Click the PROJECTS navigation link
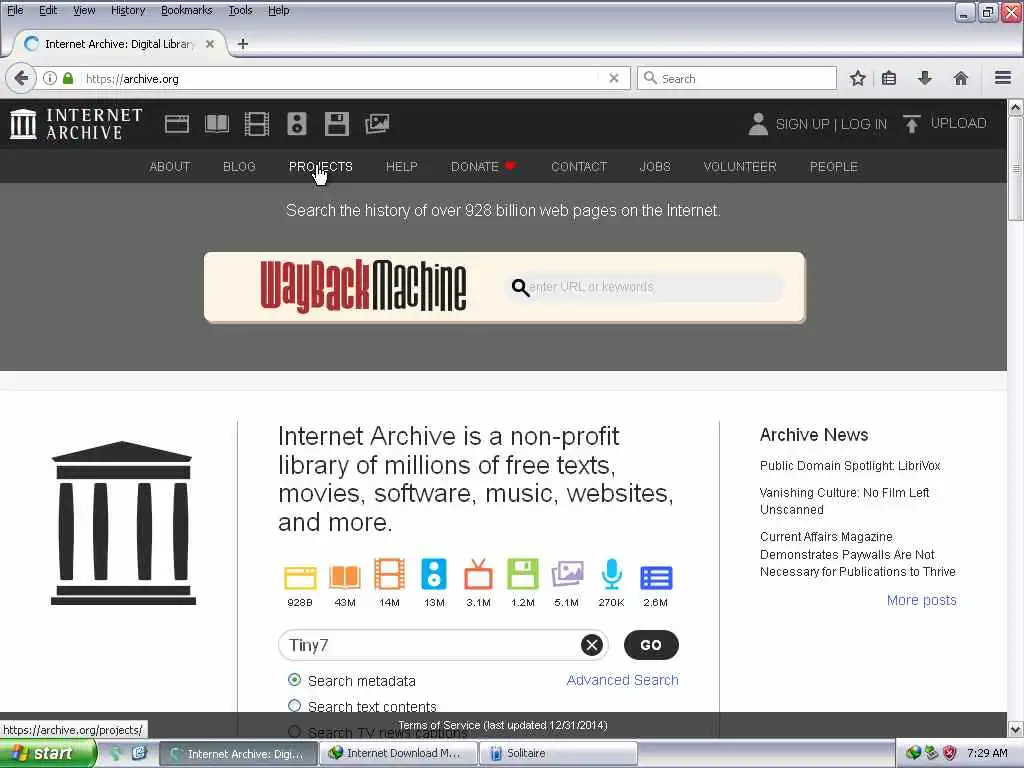Image resolution: width=1024 pixels, height=768 pixels. click(321, 167)
